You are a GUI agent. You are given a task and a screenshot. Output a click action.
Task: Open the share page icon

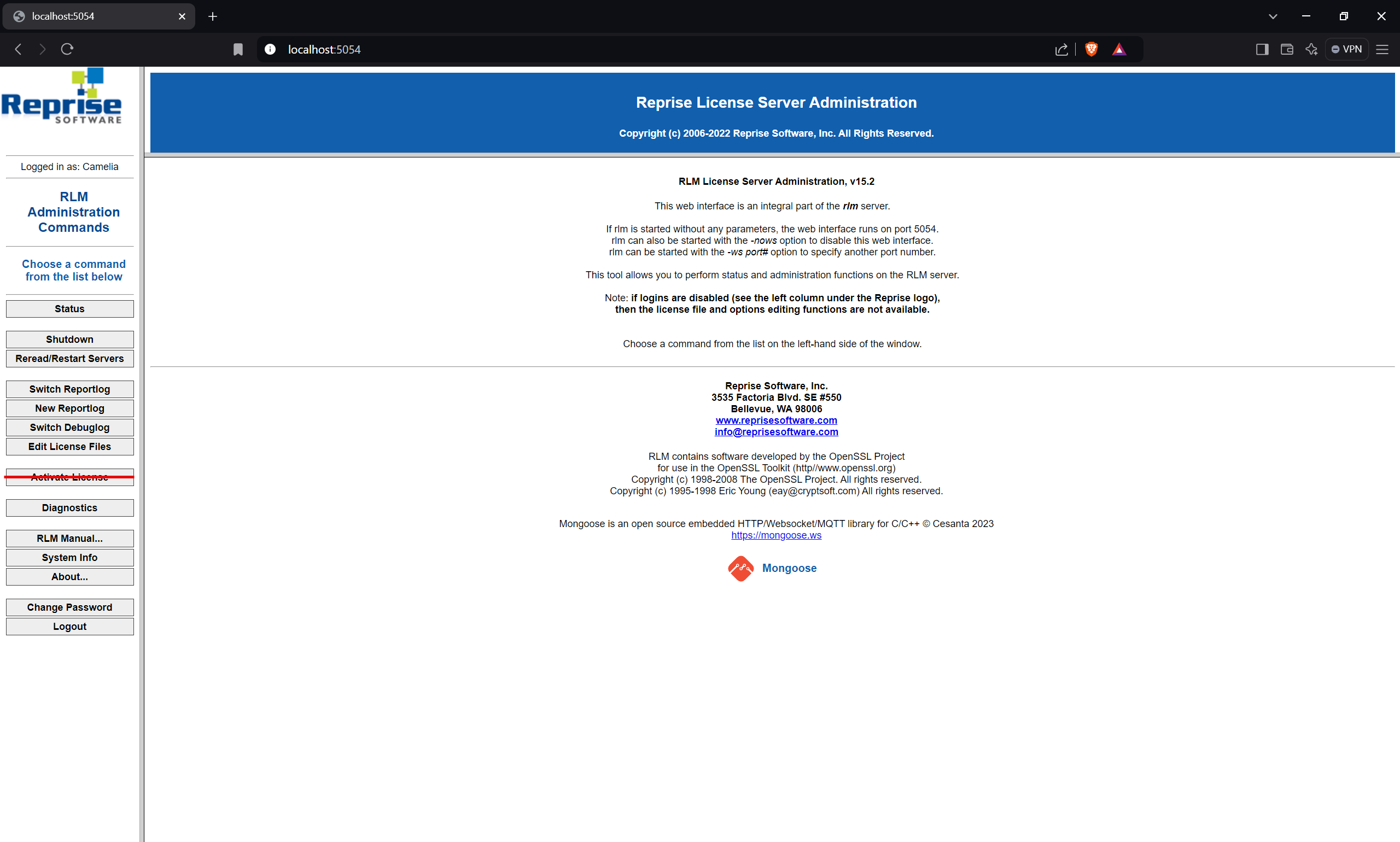pos(1060,49)
